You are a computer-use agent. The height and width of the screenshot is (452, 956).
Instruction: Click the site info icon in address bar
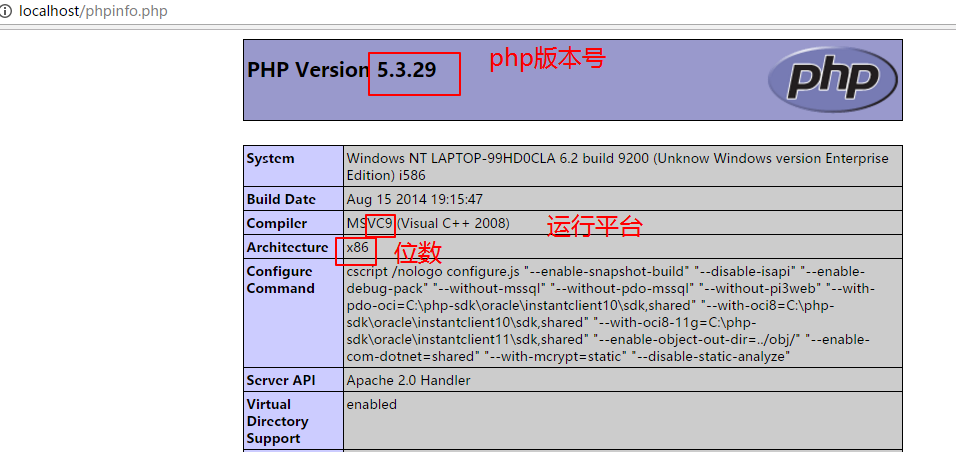[6, 11]
